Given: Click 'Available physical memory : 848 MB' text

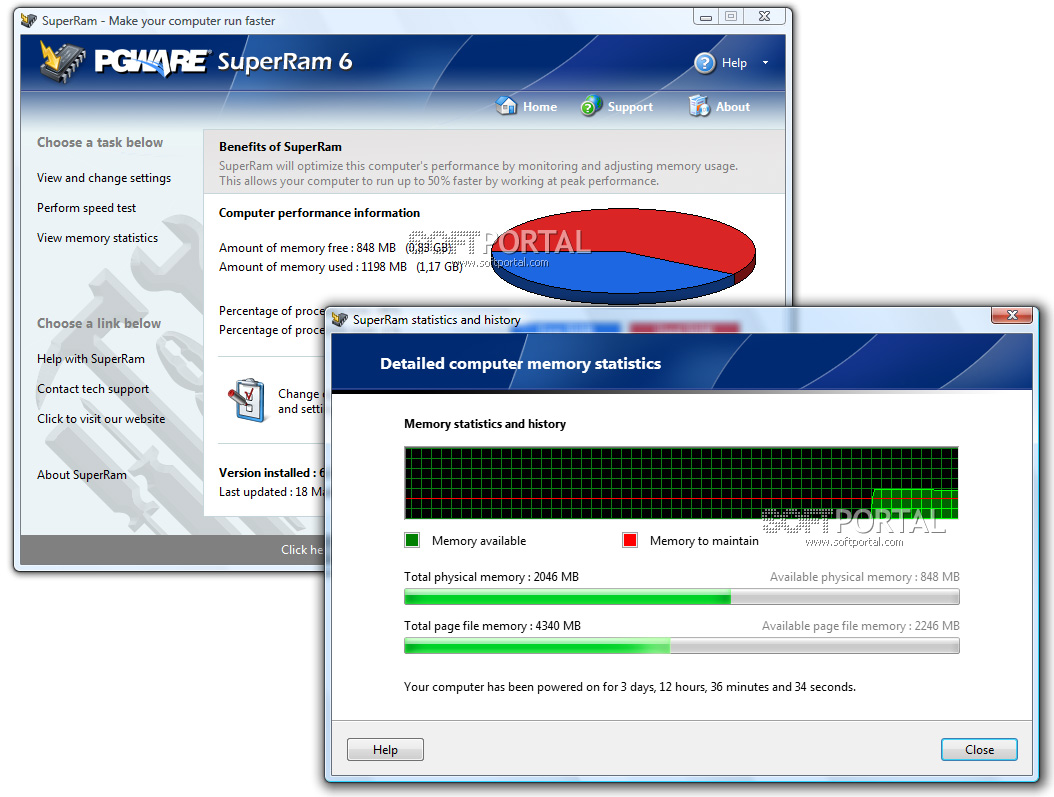Looking at the screenshot, I should click(x=864, y=577).
